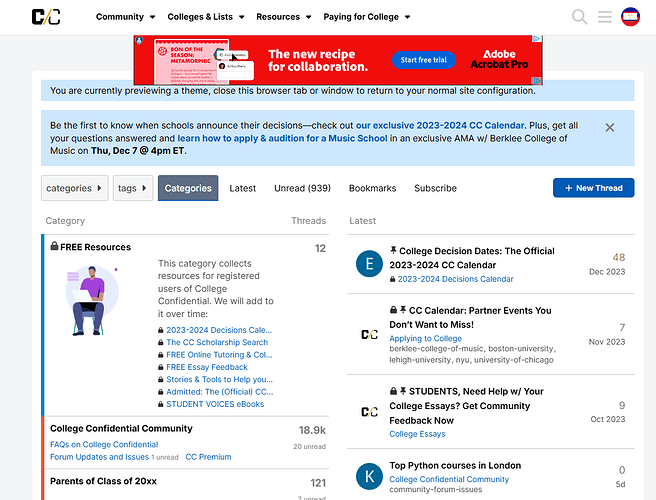Click the Threads column header
The image size is (656, 500).
(308, 221)
